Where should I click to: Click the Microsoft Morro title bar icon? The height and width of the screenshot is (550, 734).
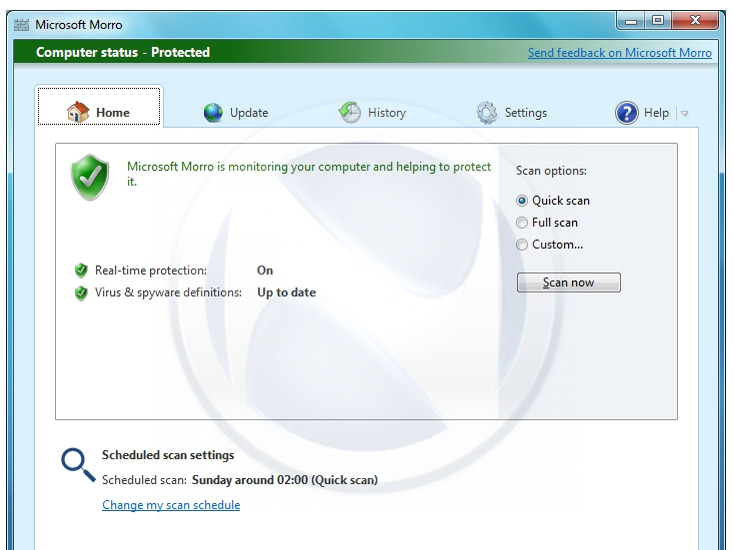[21, 25]
